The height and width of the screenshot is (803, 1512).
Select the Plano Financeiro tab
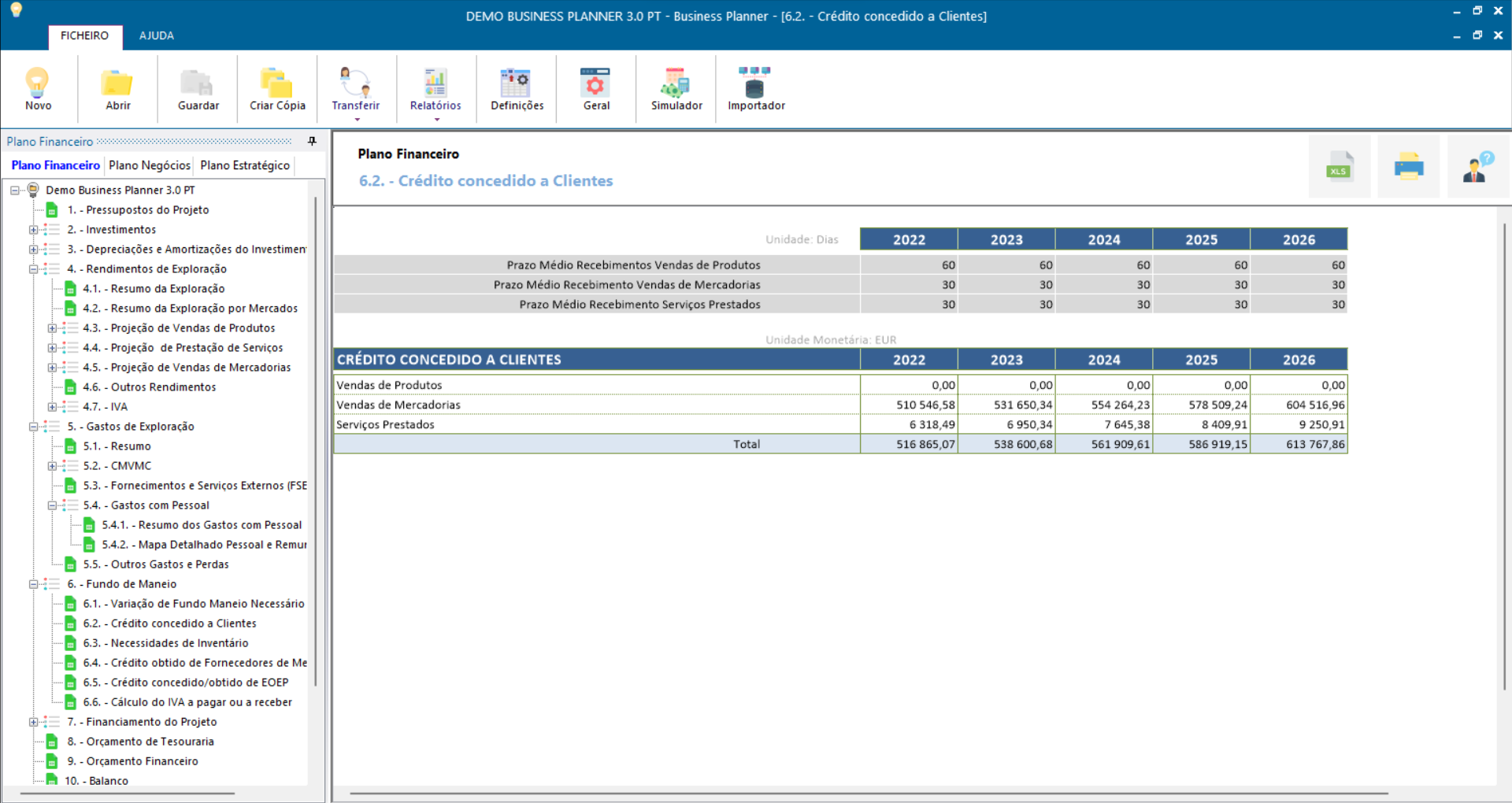pos(56,165)
